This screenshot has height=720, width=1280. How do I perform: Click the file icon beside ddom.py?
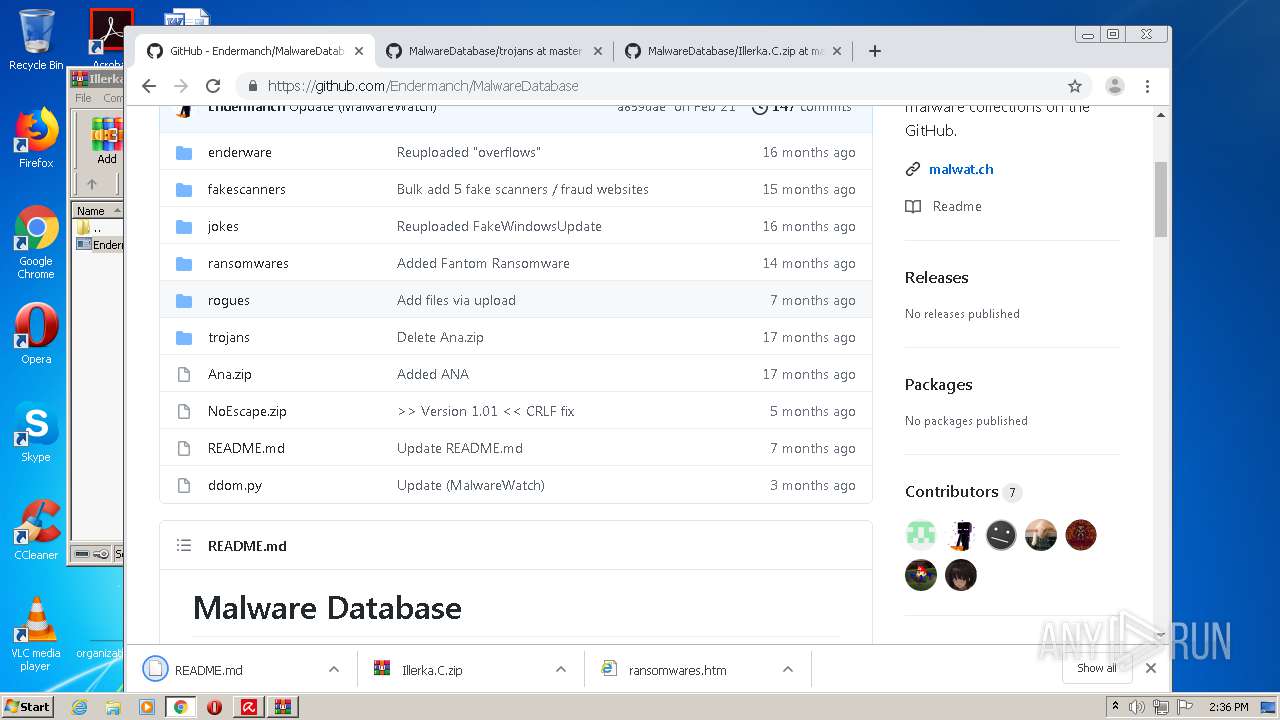click(184, 485)
